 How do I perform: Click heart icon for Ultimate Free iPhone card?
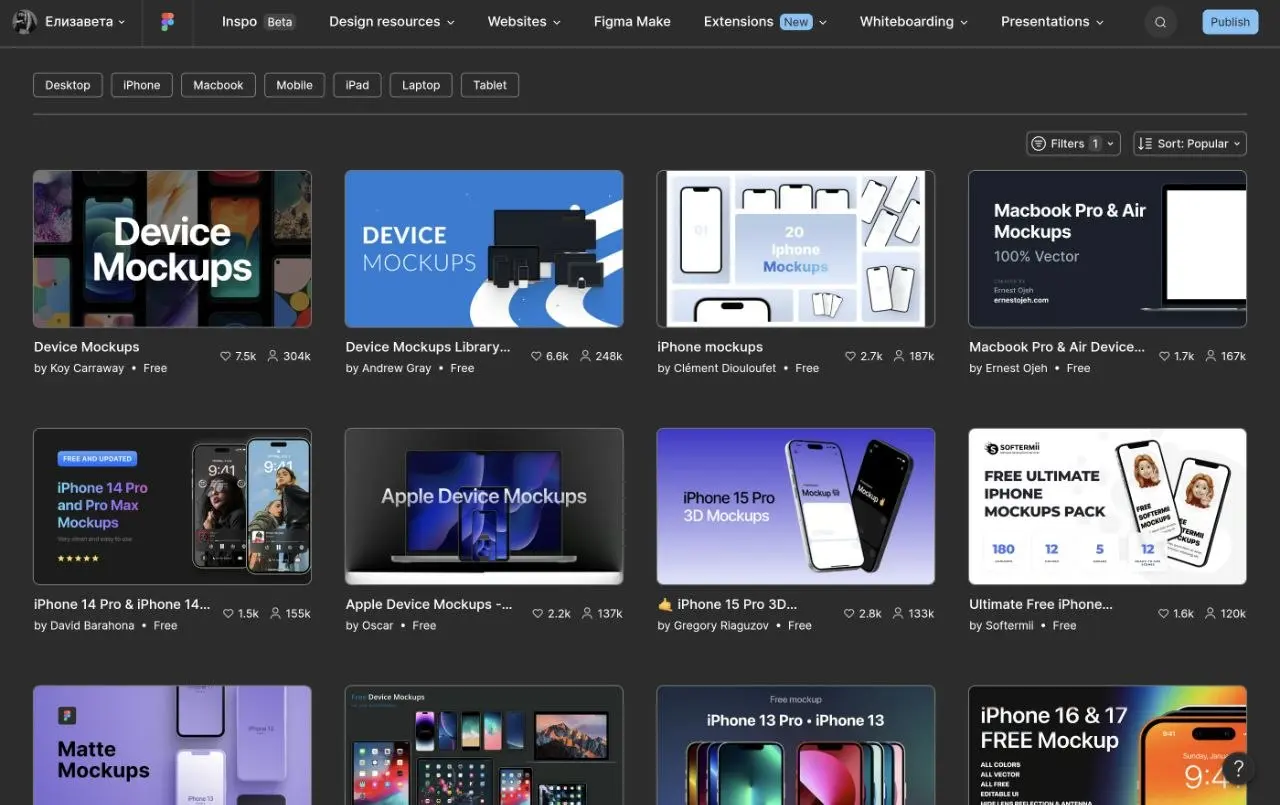pos(1163,613)
